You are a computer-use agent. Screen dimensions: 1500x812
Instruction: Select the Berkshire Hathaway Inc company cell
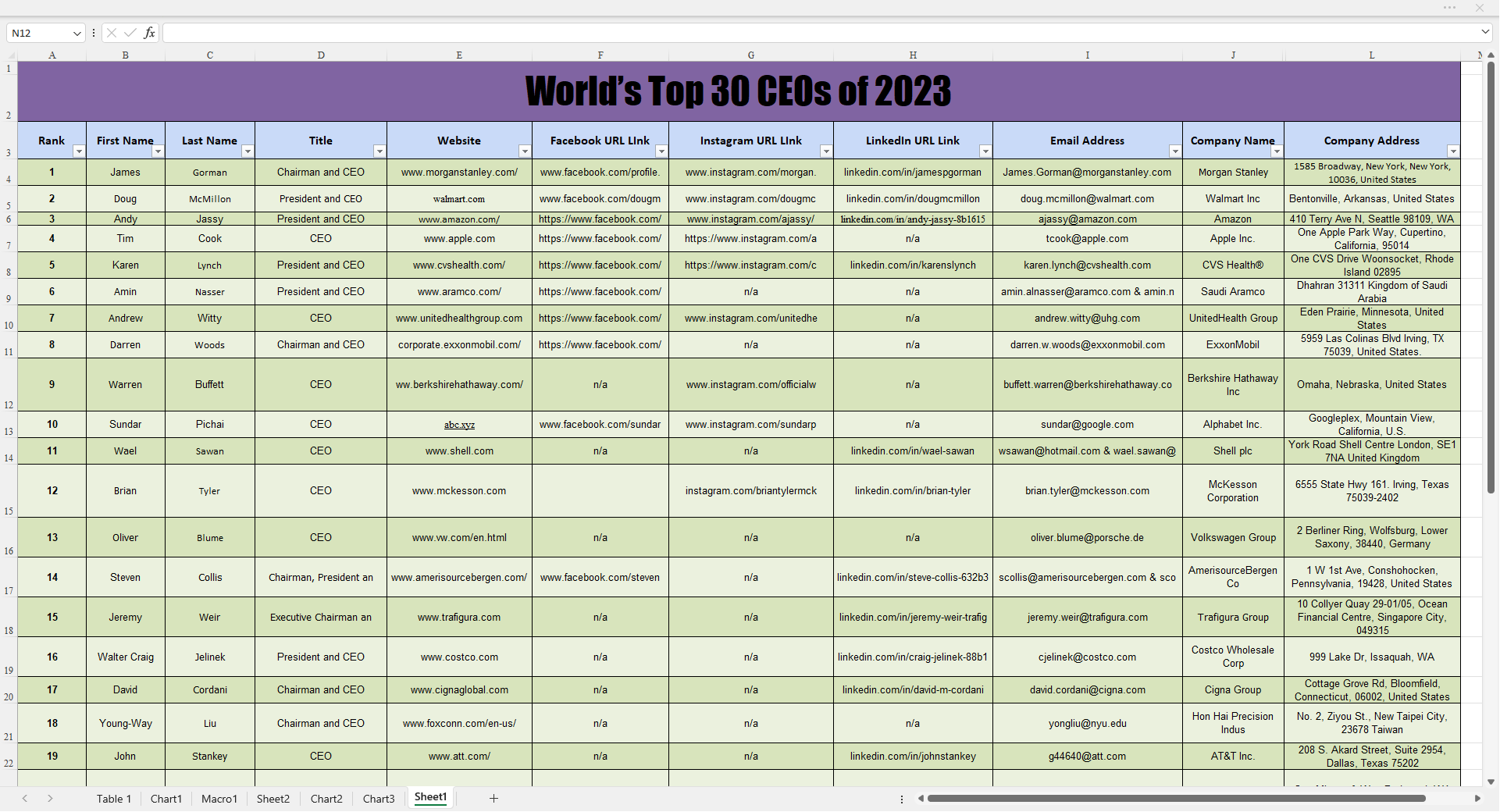(1233, 385)
